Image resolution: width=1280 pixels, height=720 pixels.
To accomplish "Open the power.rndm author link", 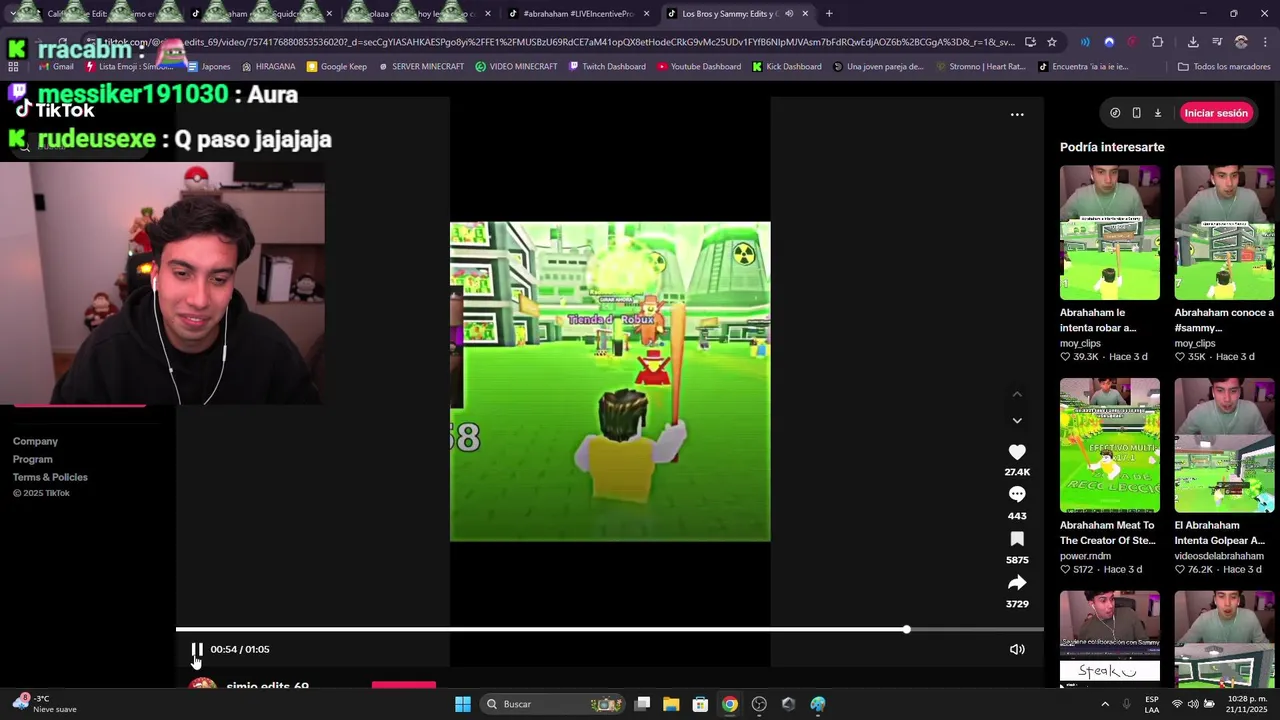I will pos(1085,556).
